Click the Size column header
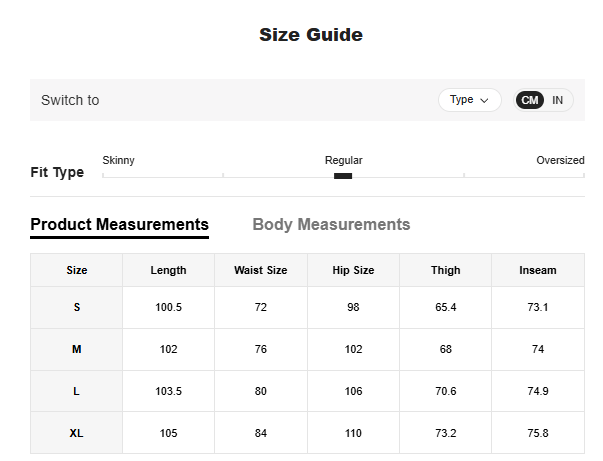603x461 pixels. [x=77, y=270]
